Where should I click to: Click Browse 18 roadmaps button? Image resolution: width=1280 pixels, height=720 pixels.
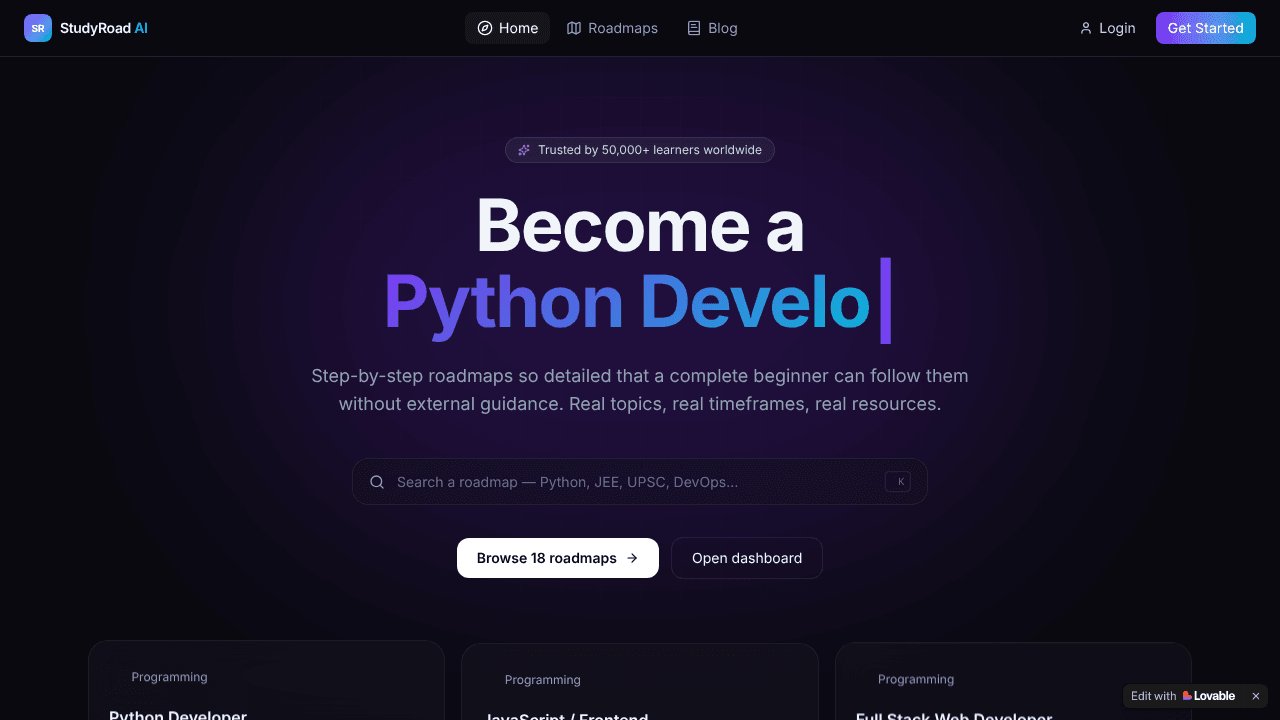(x=558, y=558)
